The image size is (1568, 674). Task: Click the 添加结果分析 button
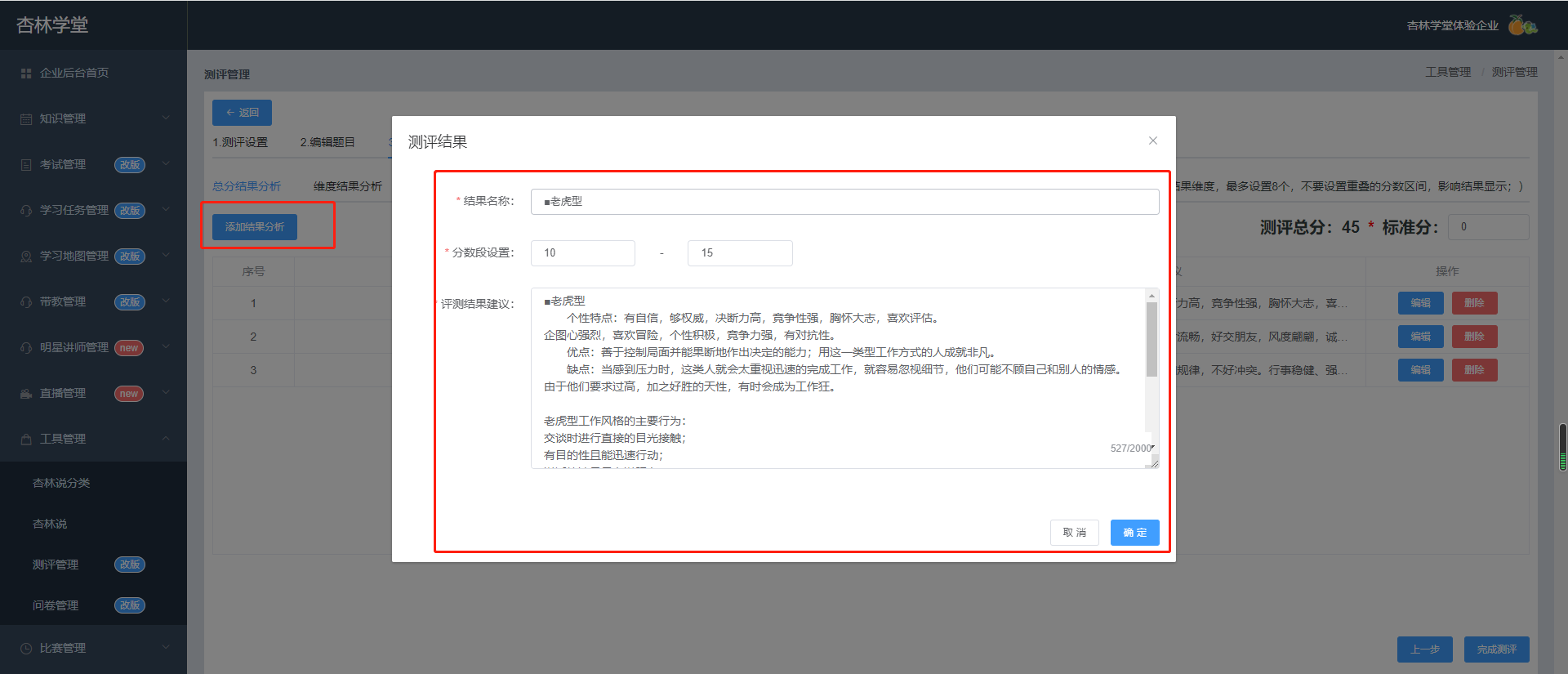pyautogui.click(x=255, y=227)
